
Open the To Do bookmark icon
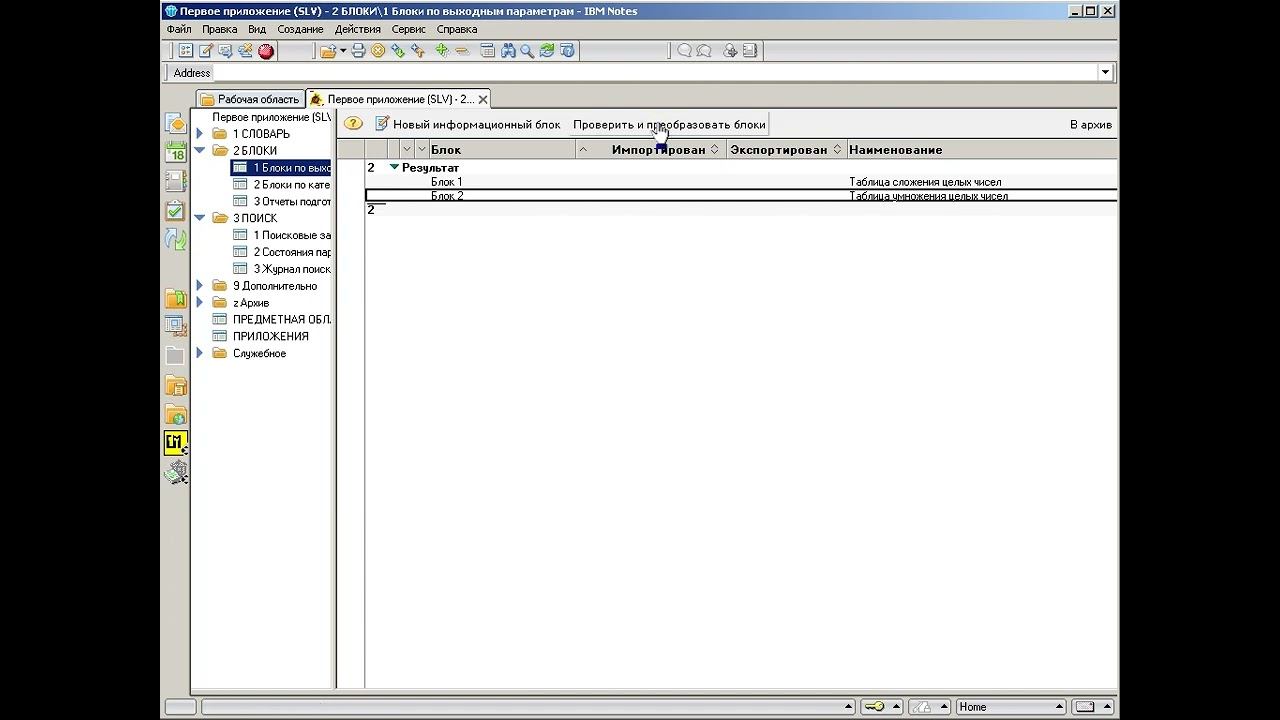point(175,210)
